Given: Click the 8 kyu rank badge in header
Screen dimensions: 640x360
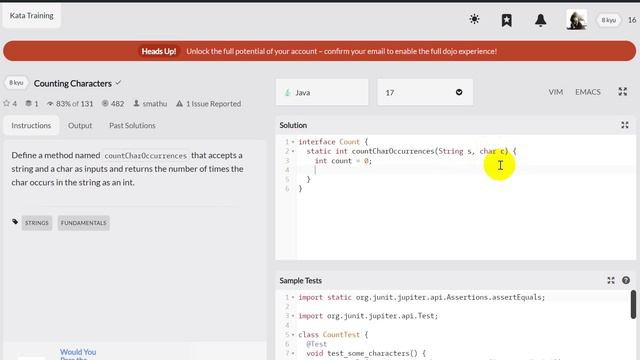Looking at the screenshot, I should 608,20.
